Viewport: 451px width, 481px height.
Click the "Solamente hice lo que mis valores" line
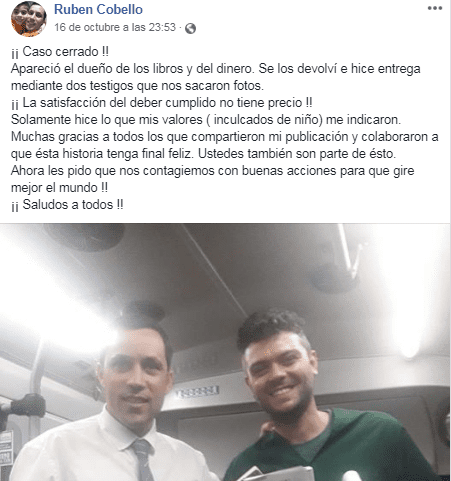coord(206,120)
